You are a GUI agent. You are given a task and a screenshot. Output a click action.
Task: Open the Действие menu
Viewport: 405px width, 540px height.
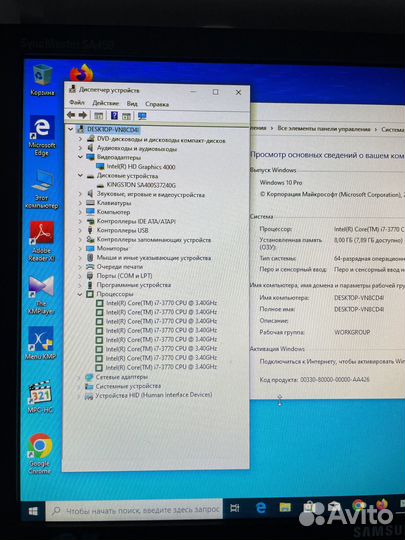(105, 103)
